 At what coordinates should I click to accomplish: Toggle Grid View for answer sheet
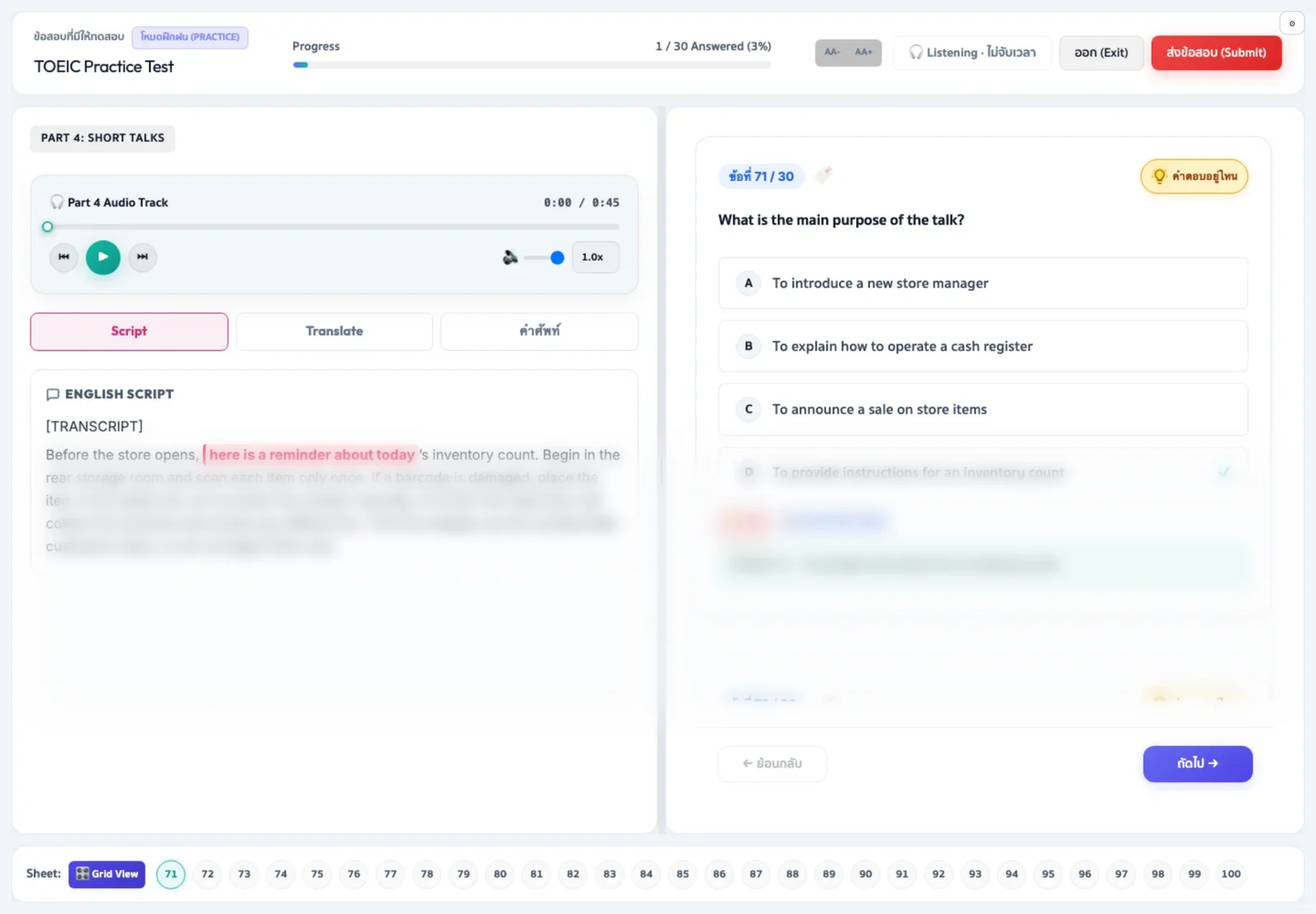point(107,874)
